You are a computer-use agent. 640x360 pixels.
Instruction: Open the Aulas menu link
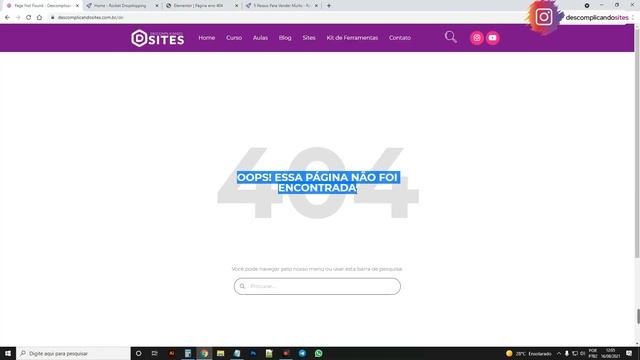click(x=260, y=38)
